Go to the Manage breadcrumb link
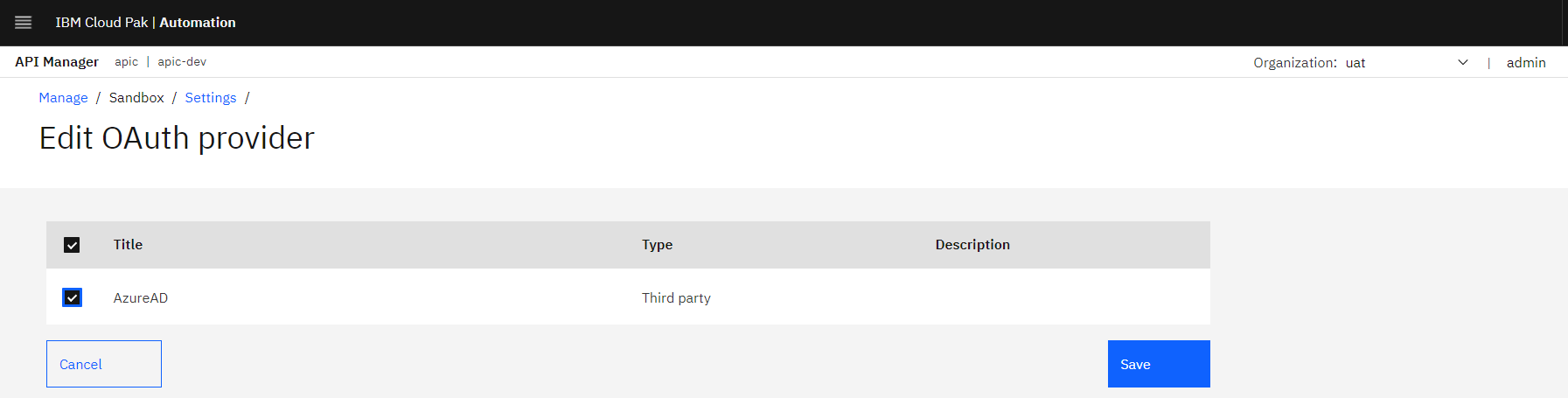 pos(63,98)
